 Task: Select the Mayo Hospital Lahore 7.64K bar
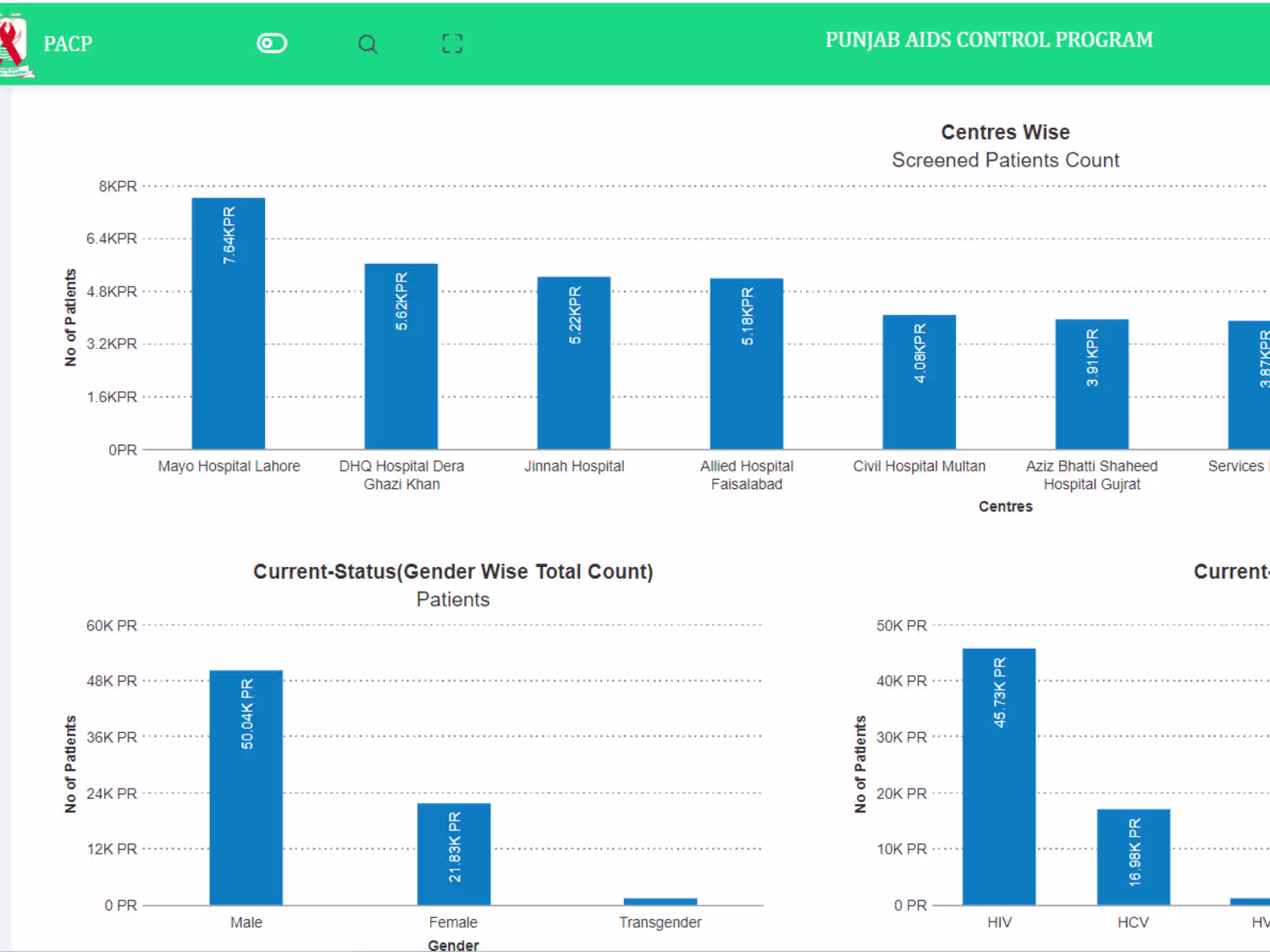(x=229, y=323)
